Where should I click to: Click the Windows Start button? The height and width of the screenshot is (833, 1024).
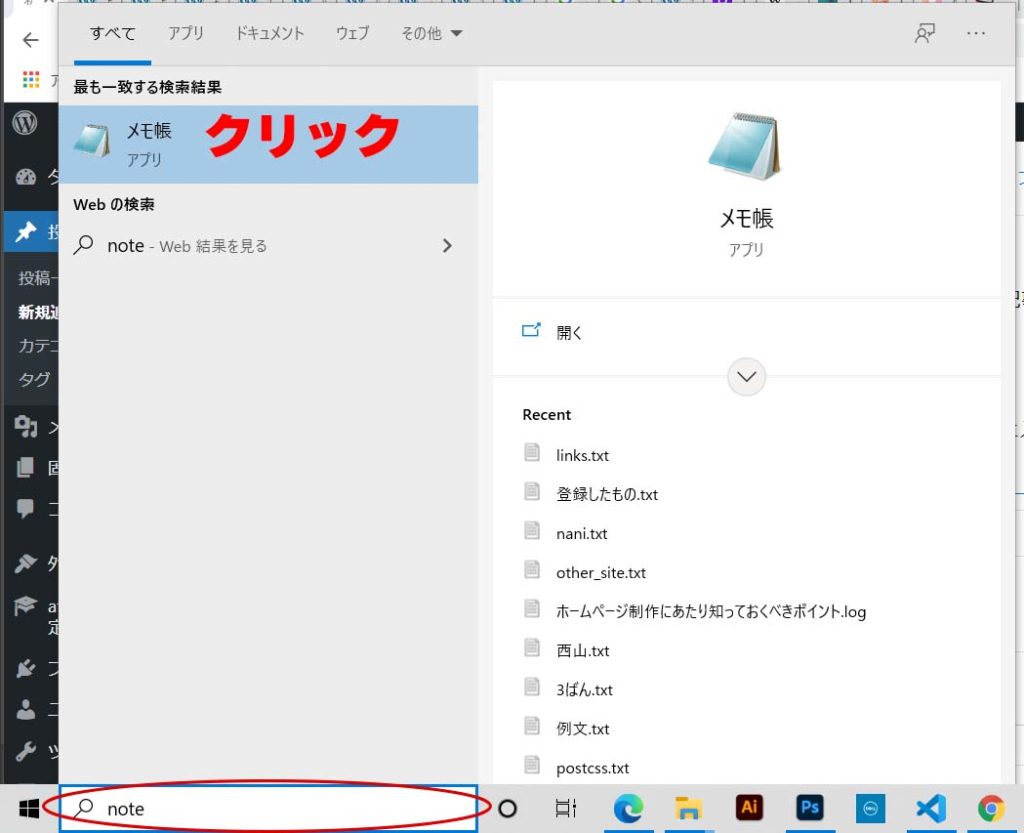[x=29, y=808]
